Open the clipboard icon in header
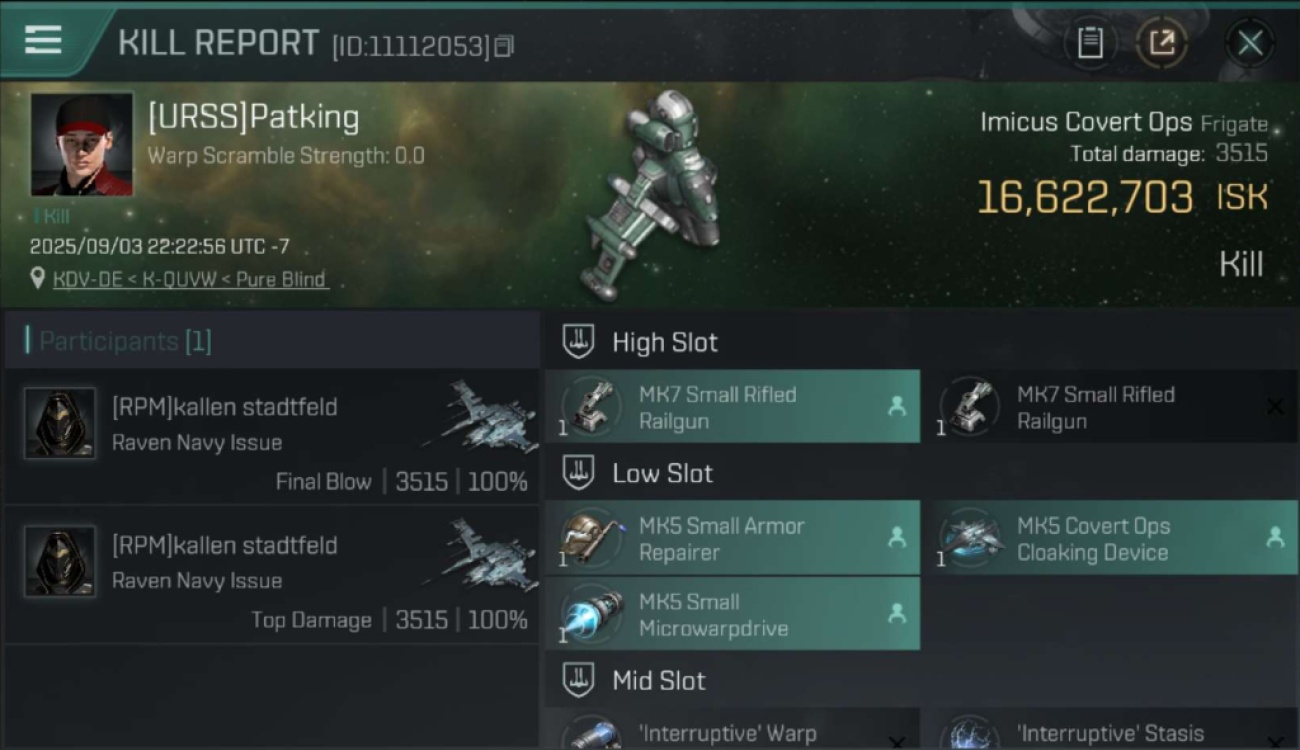 (x=1090, y=43)
